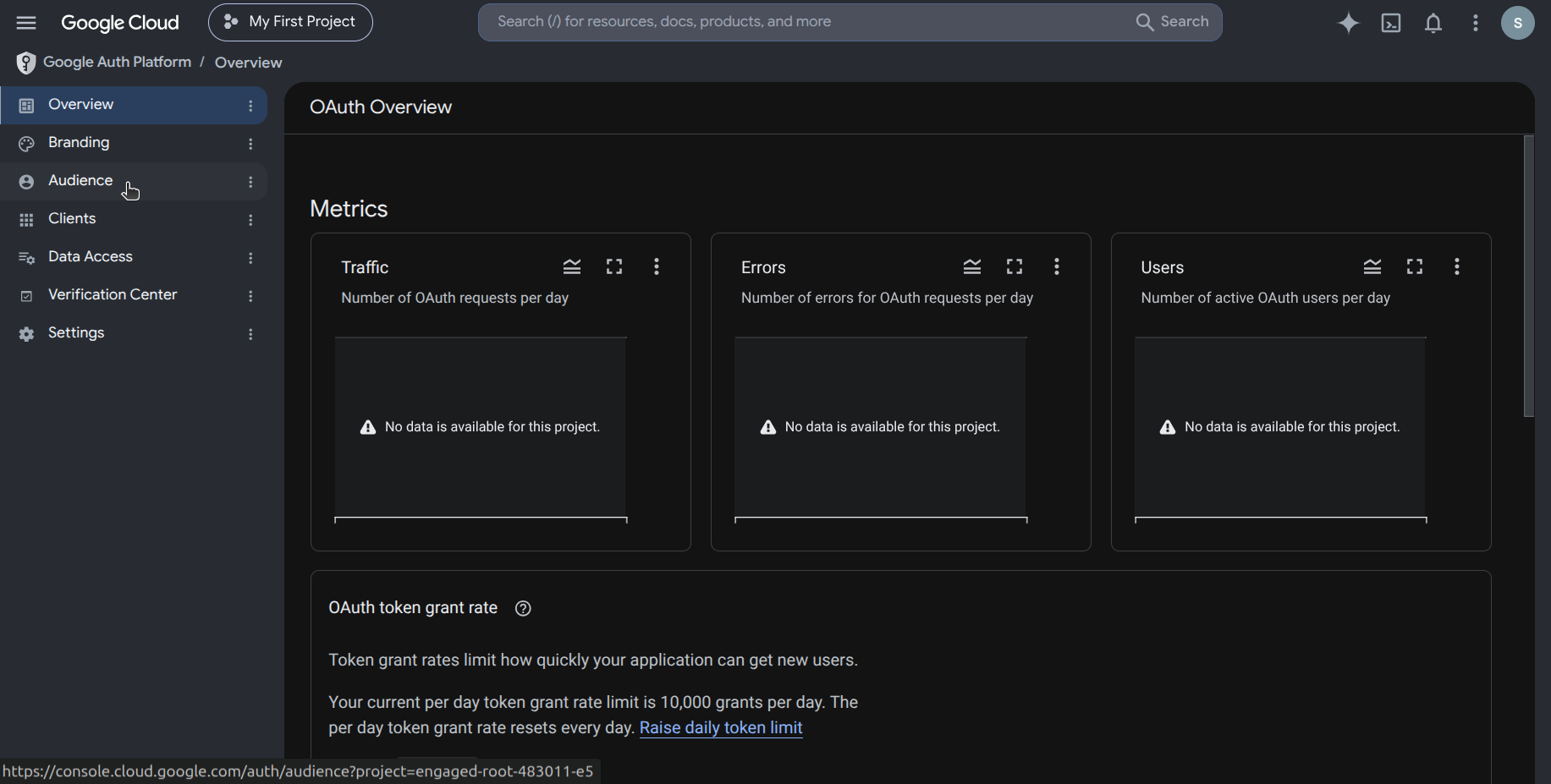Click the no data message in Users chart
Image resolution: width=1551 pixels, height=784 pixels.
tap(1279, 427)
